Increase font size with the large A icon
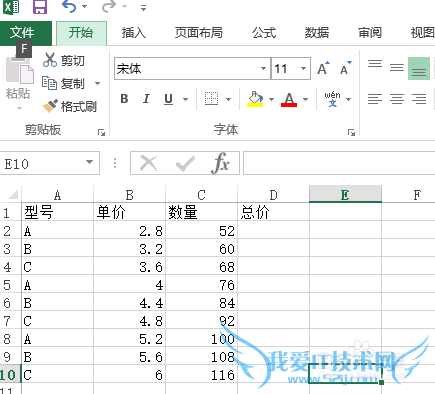Image resolution: width=435 pixels, height=394 pixels. click(x=323, y=68)
